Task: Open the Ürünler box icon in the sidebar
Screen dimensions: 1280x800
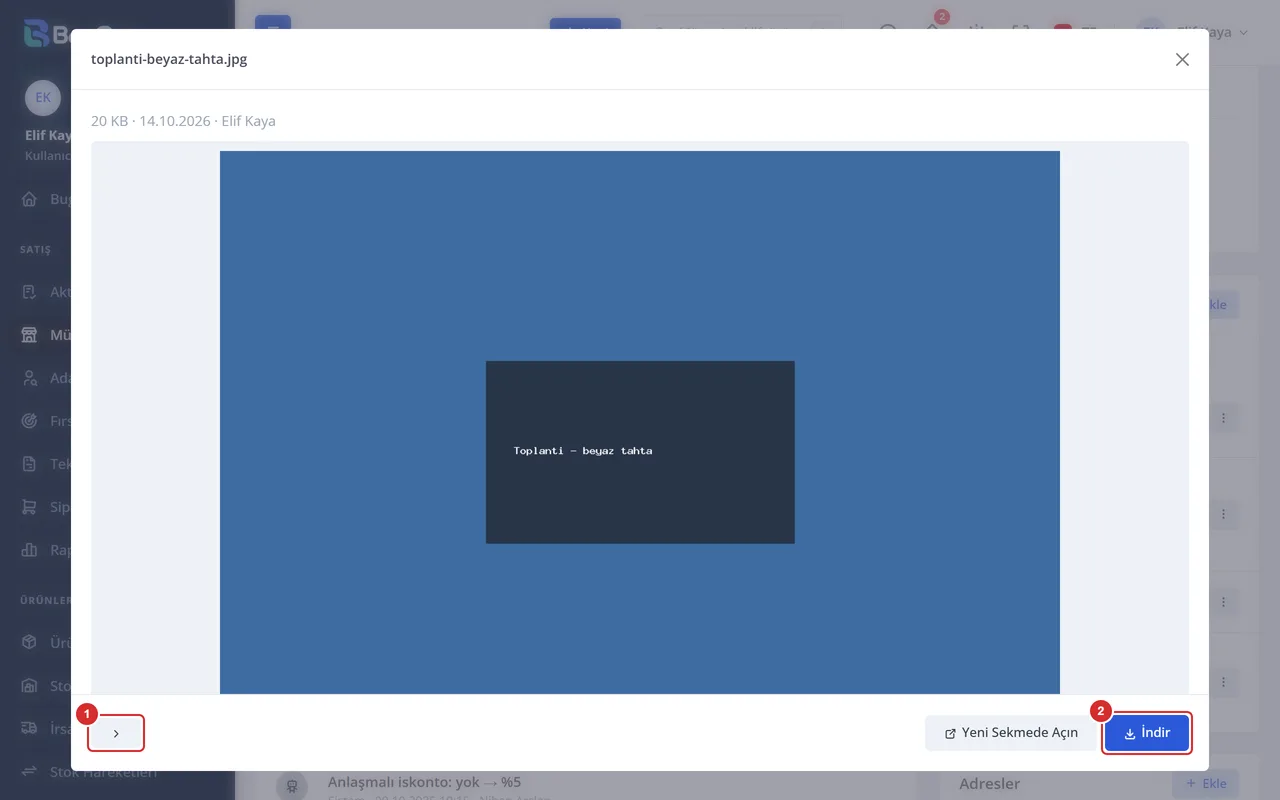Action: (30, 642)
